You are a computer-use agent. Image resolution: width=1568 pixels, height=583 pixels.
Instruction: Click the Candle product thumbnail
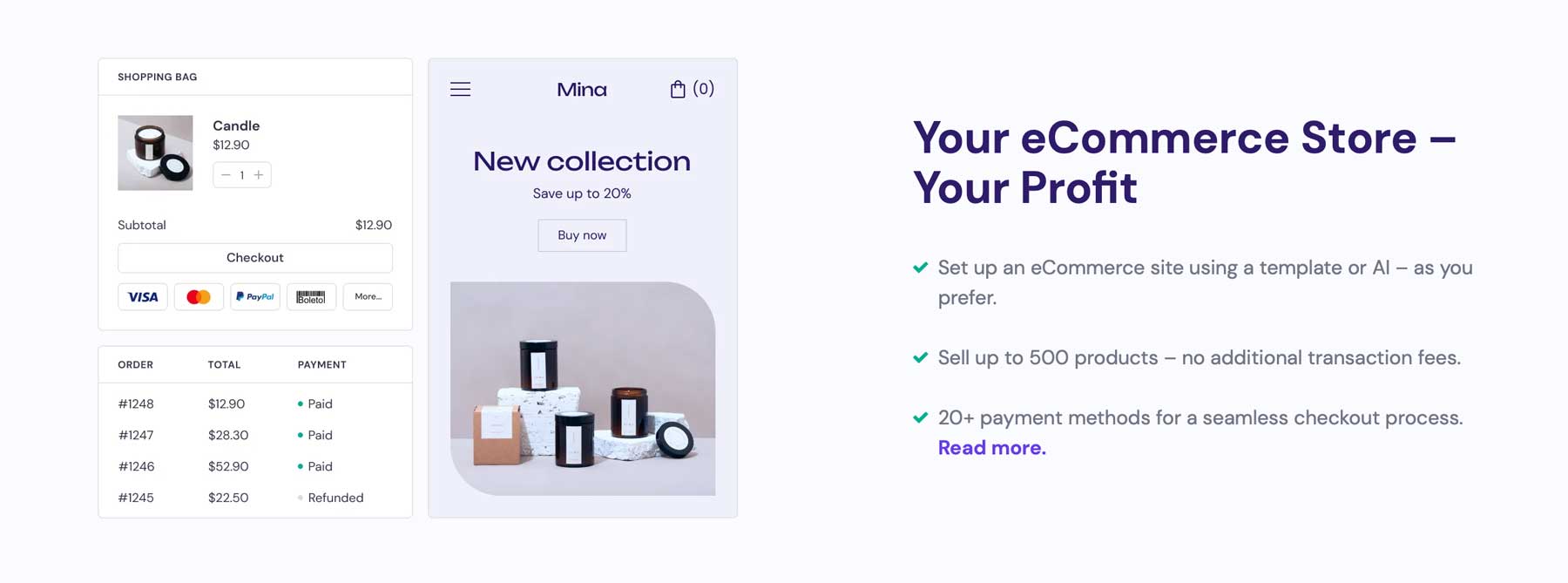coord(155,153)
